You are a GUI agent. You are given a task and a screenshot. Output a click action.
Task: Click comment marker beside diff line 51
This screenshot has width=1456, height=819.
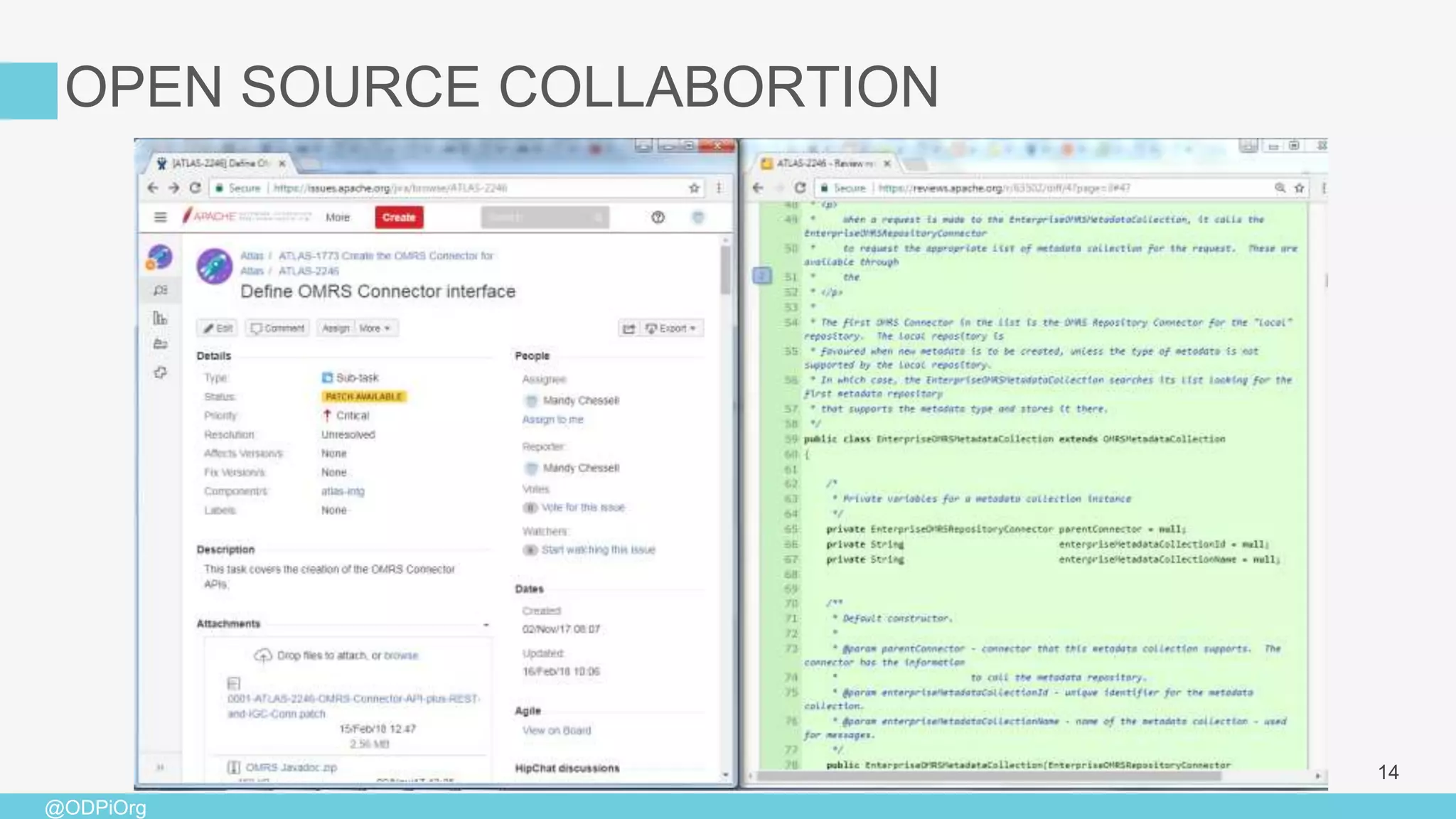click(762, 276)
